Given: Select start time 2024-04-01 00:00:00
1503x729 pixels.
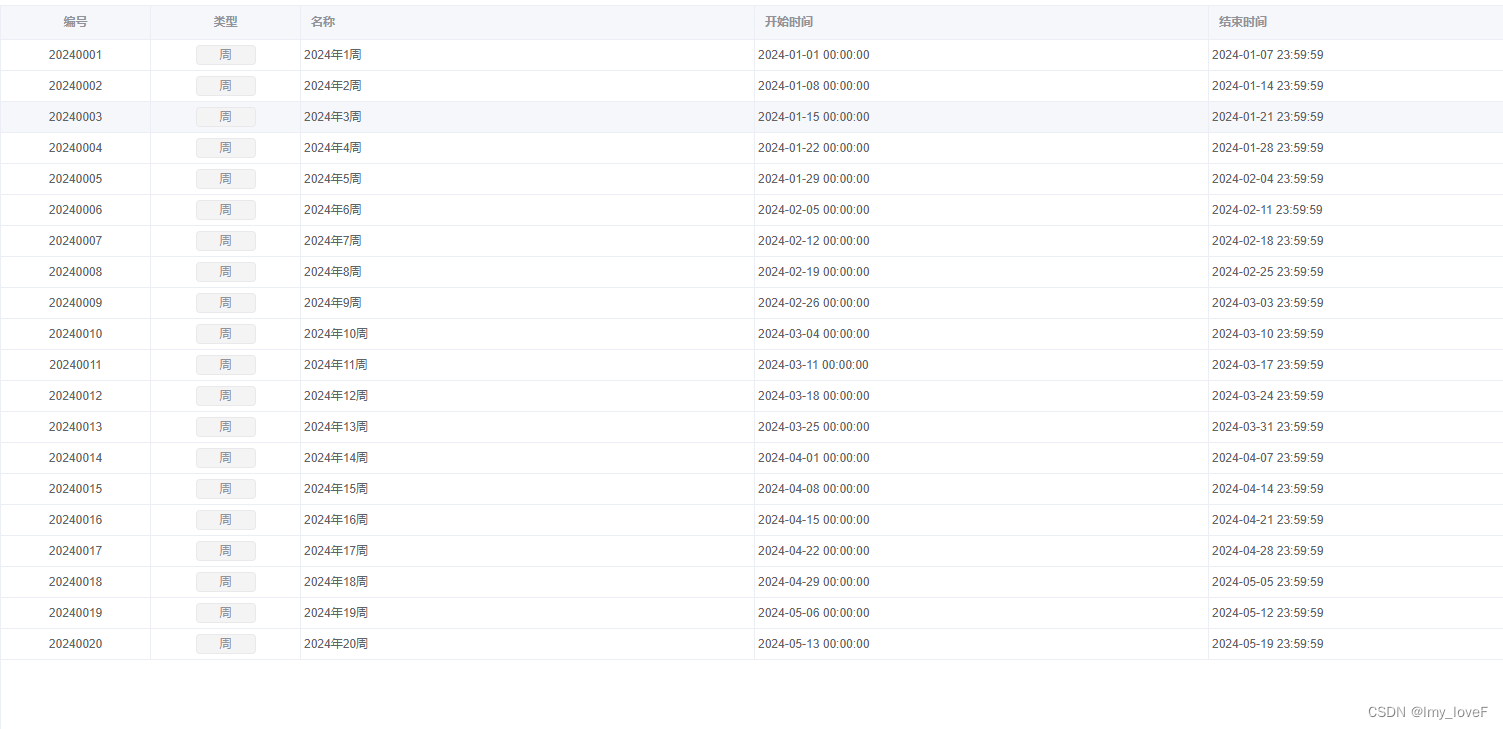Looking at the screenshot, I should click(814, 458).
